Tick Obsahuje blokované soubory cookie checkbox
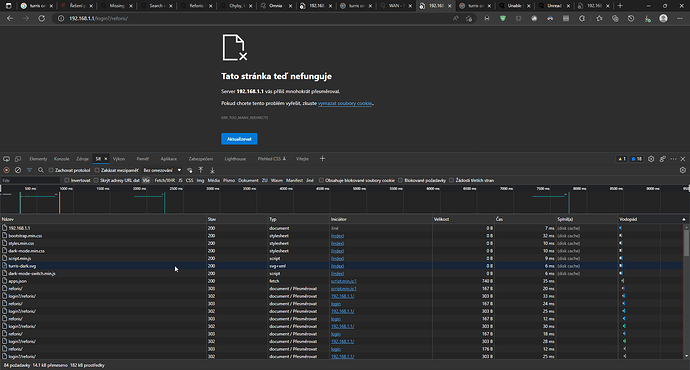Image resolution: width=690 pixels, height=370 pixels. coord(321,180)
